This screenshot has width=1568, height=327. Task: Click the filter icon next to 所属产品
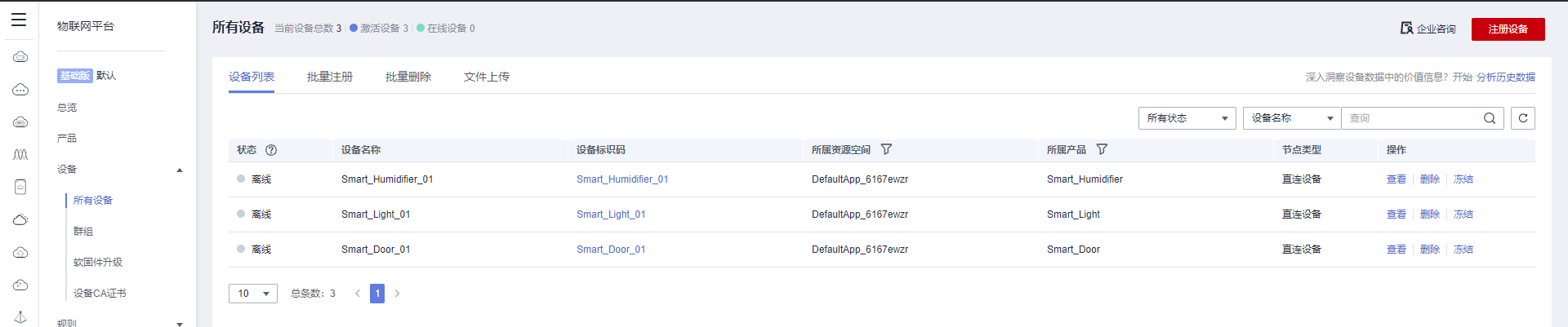click(x=1102, y=149)
